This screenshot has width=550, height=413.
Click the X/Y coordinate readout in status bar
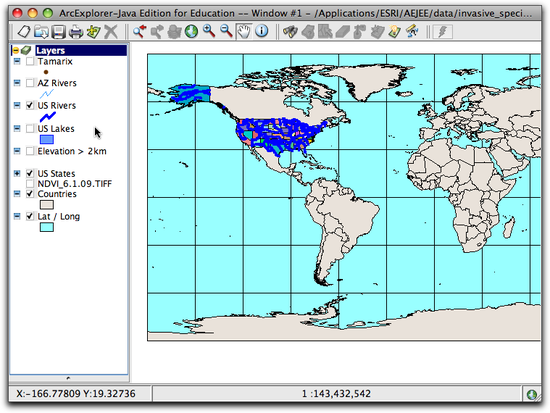[x=76, y=394]
